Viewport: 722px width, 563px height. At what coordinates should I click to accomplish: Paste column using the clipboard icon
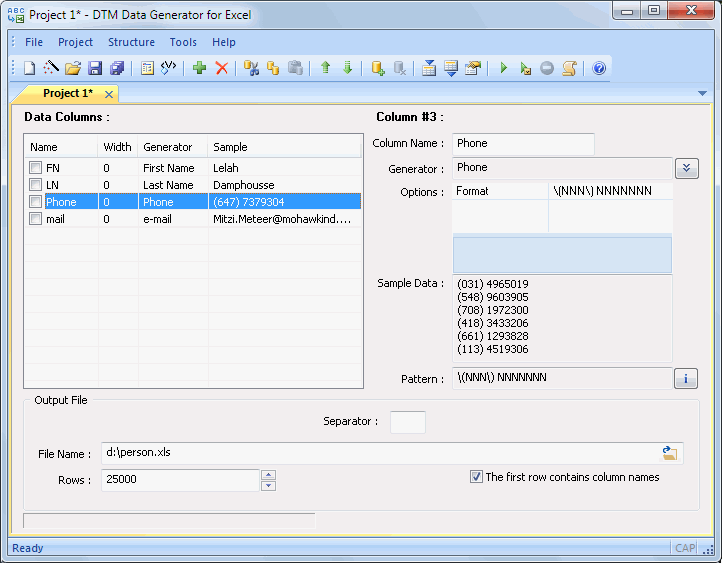[x=295, y=68]
